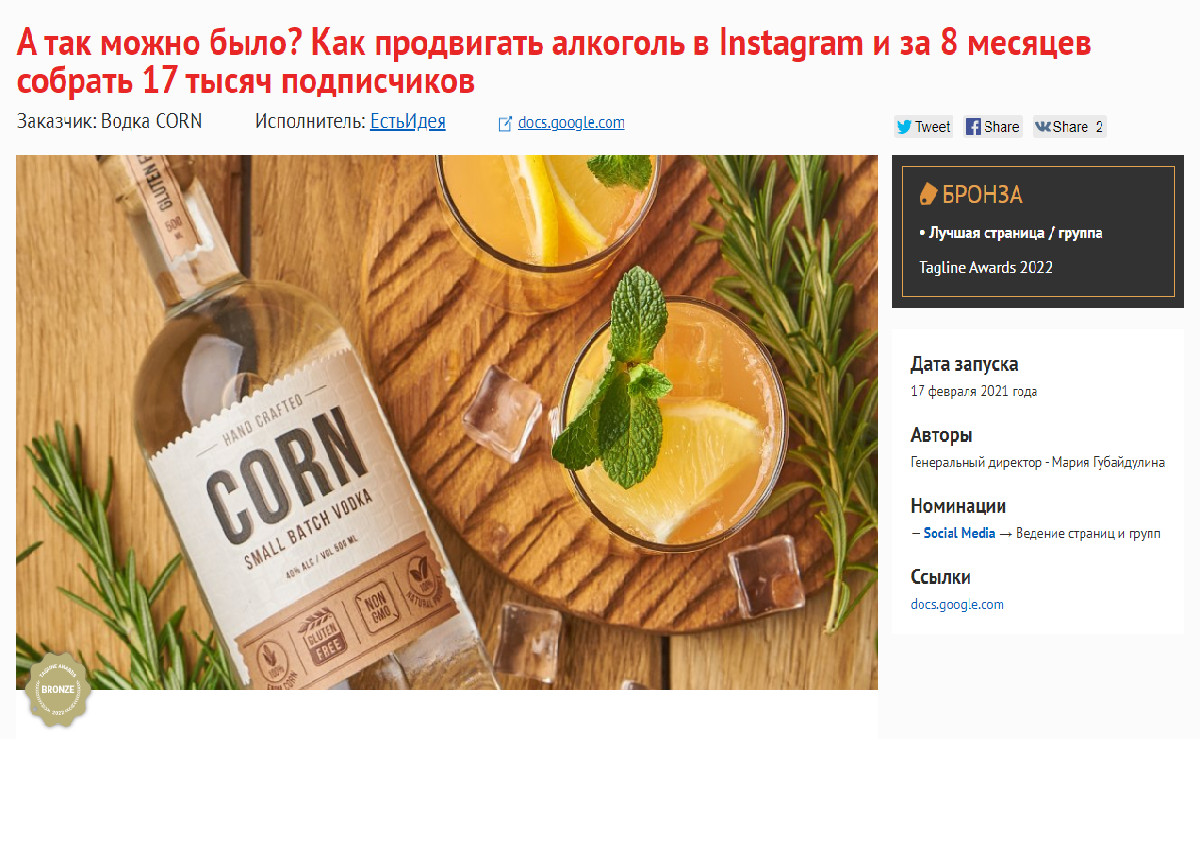The height and width of the screenshot is (848, 1200).
Task: Click the VK share counter showing 2
Action: coord(1098,127)
